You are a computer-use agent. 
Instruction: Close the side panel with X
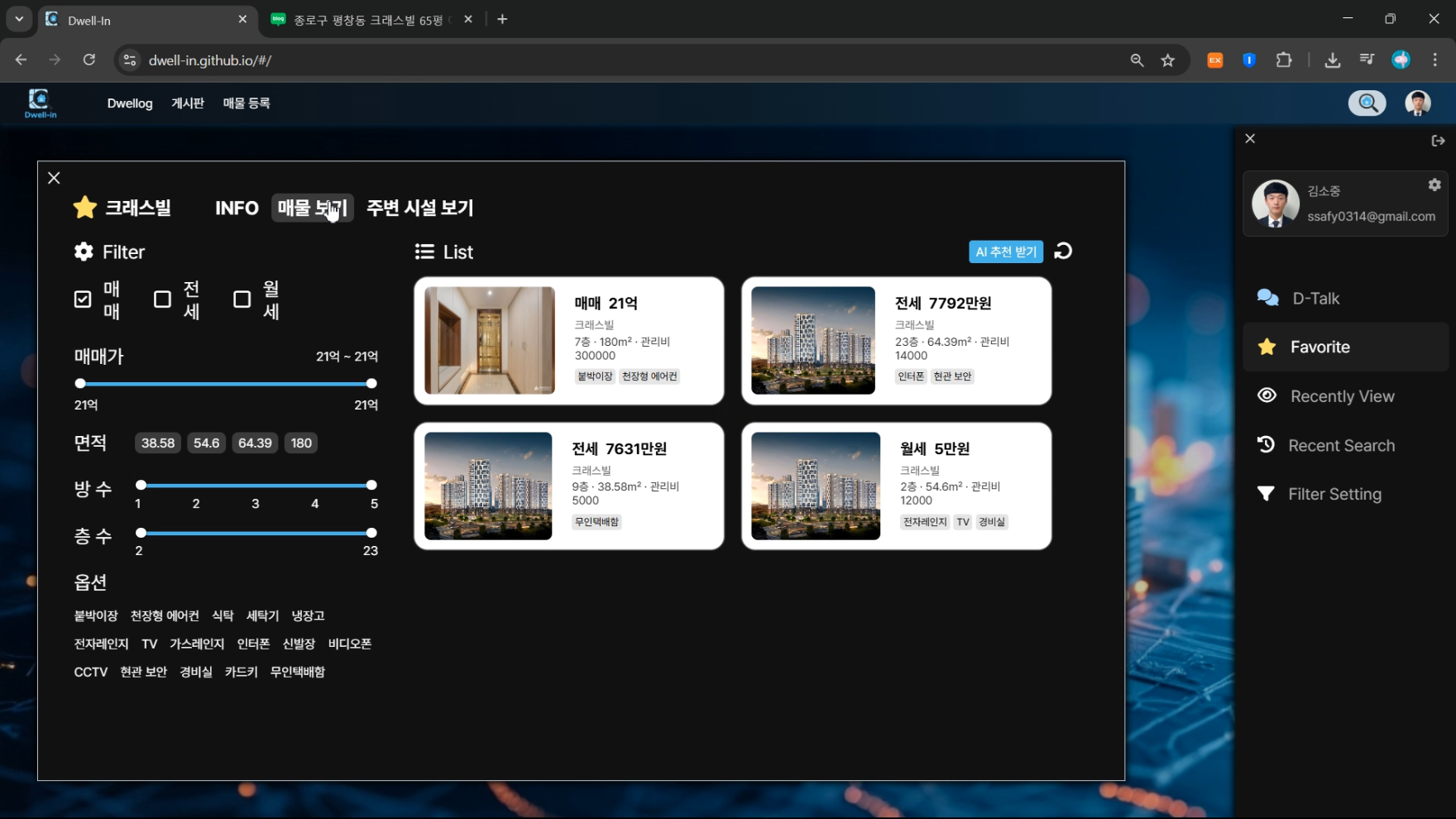tap(1250, 139)
